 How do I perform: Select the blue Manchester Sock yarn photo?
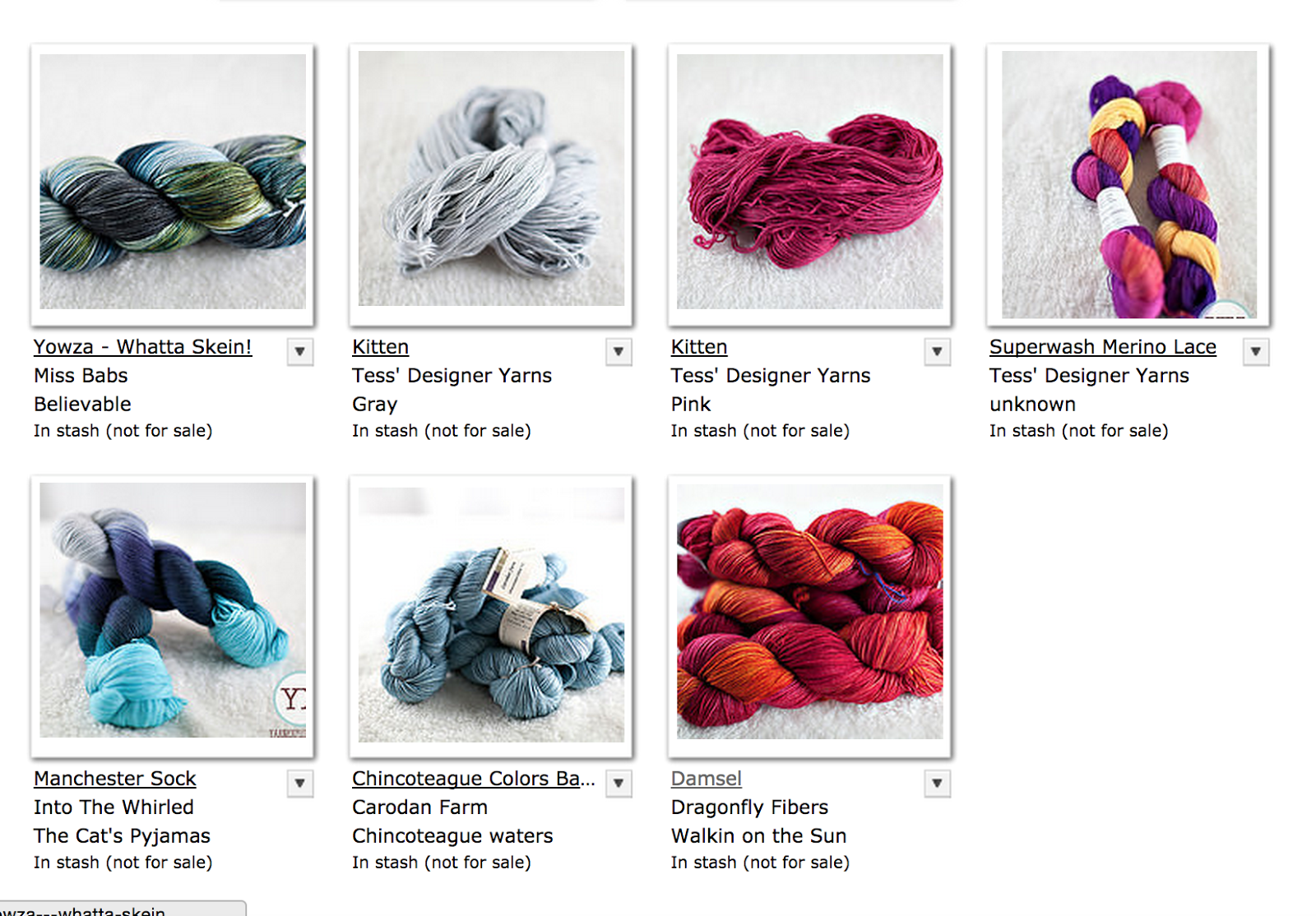173,610
